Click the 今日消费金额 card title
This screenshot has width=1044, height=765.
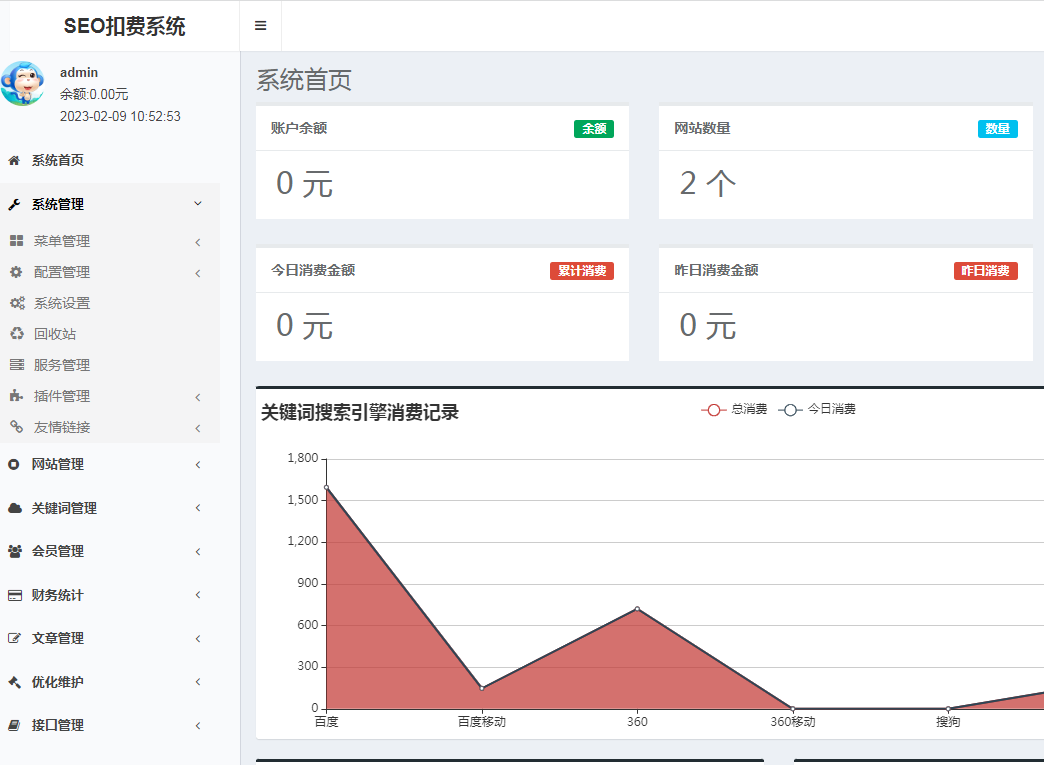[x=313, y=270]
